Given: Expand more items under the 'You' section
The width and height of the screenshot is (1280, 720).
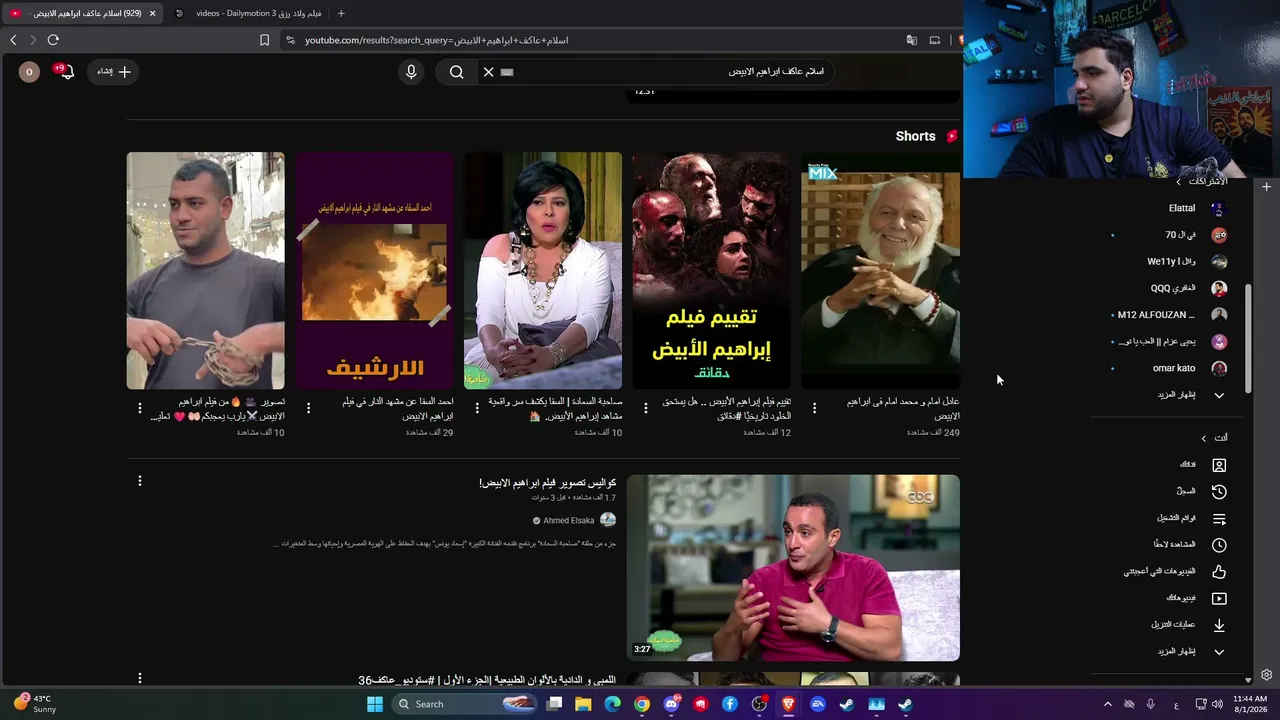Looking at the screenshot, I should click(1190, 652).
